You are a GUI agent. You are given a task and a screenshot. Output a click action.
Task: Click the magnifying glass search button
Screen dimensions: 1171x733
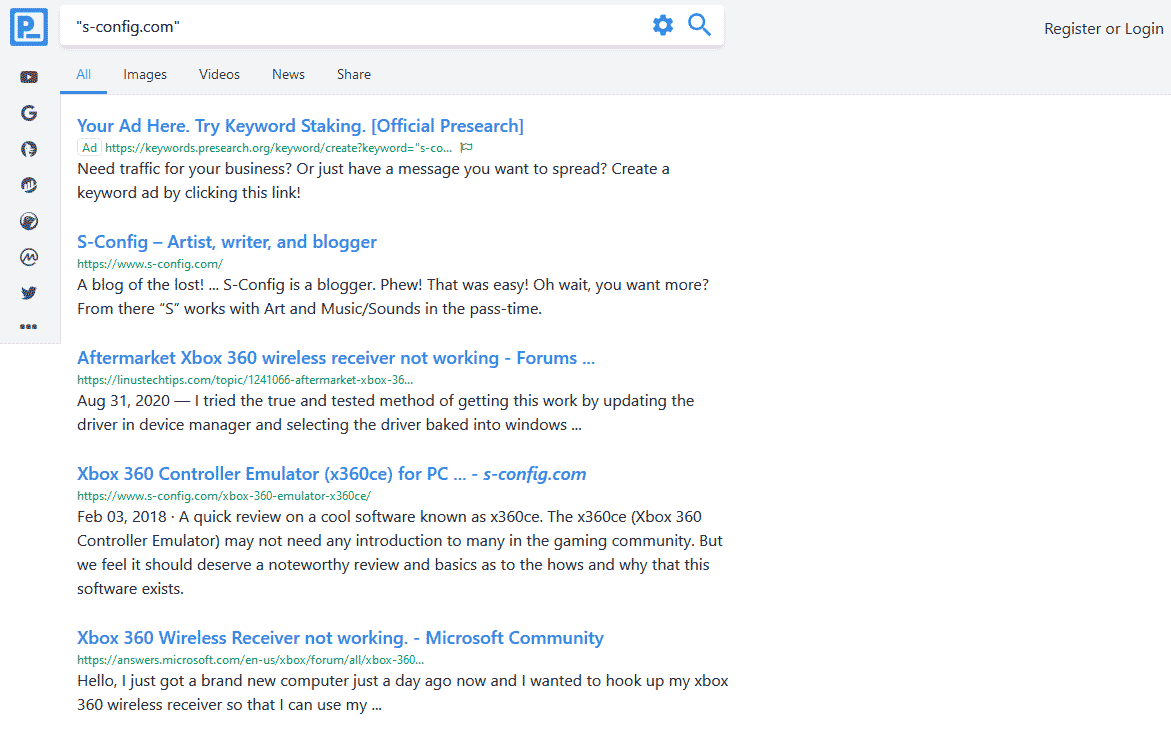click(700, 25)
